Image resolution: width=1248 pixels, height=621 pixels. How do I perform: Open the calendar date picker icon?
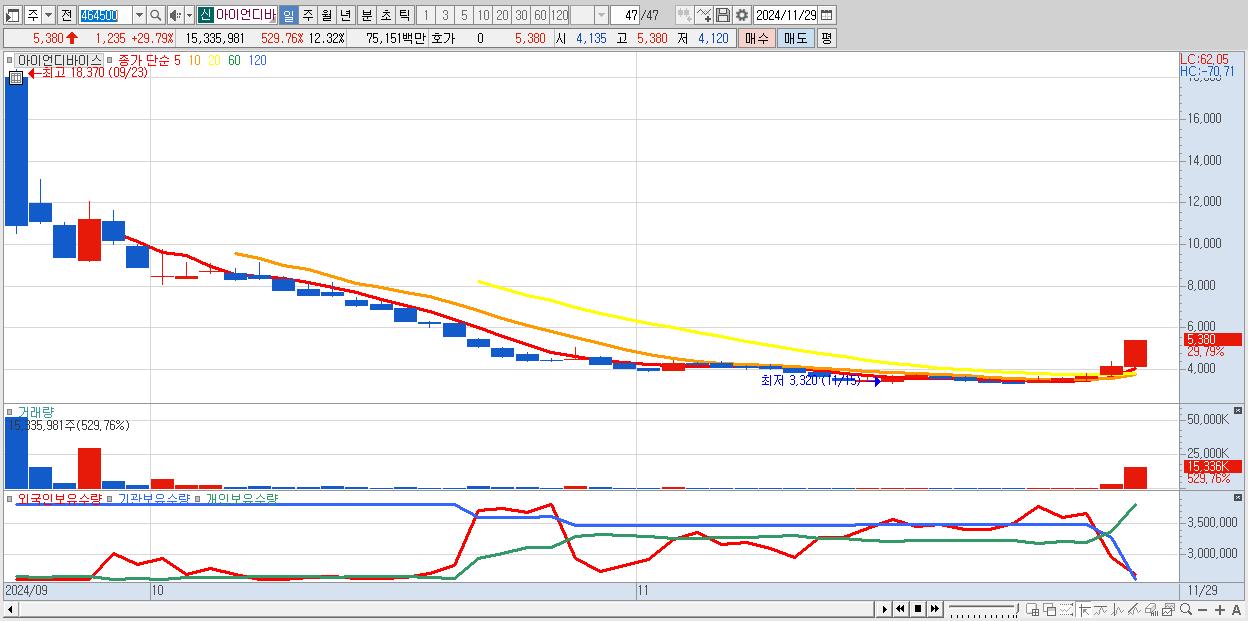(x=827, y=15)
